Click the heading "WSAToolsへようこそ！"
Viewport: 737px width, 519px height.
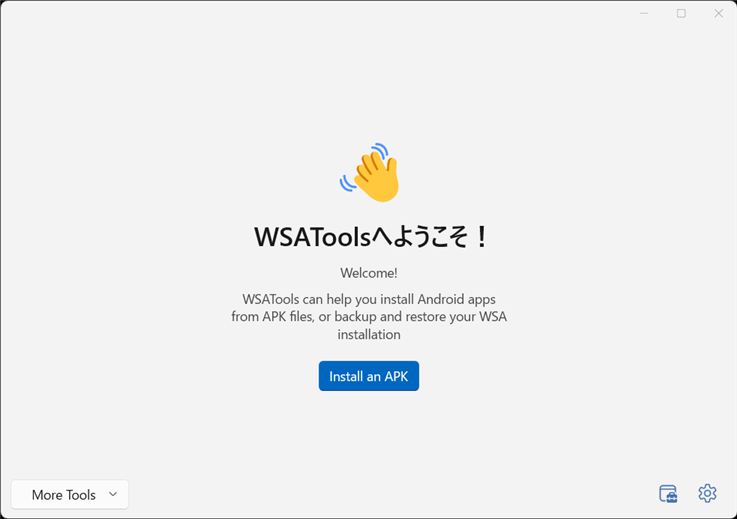(x=371, y=236)
